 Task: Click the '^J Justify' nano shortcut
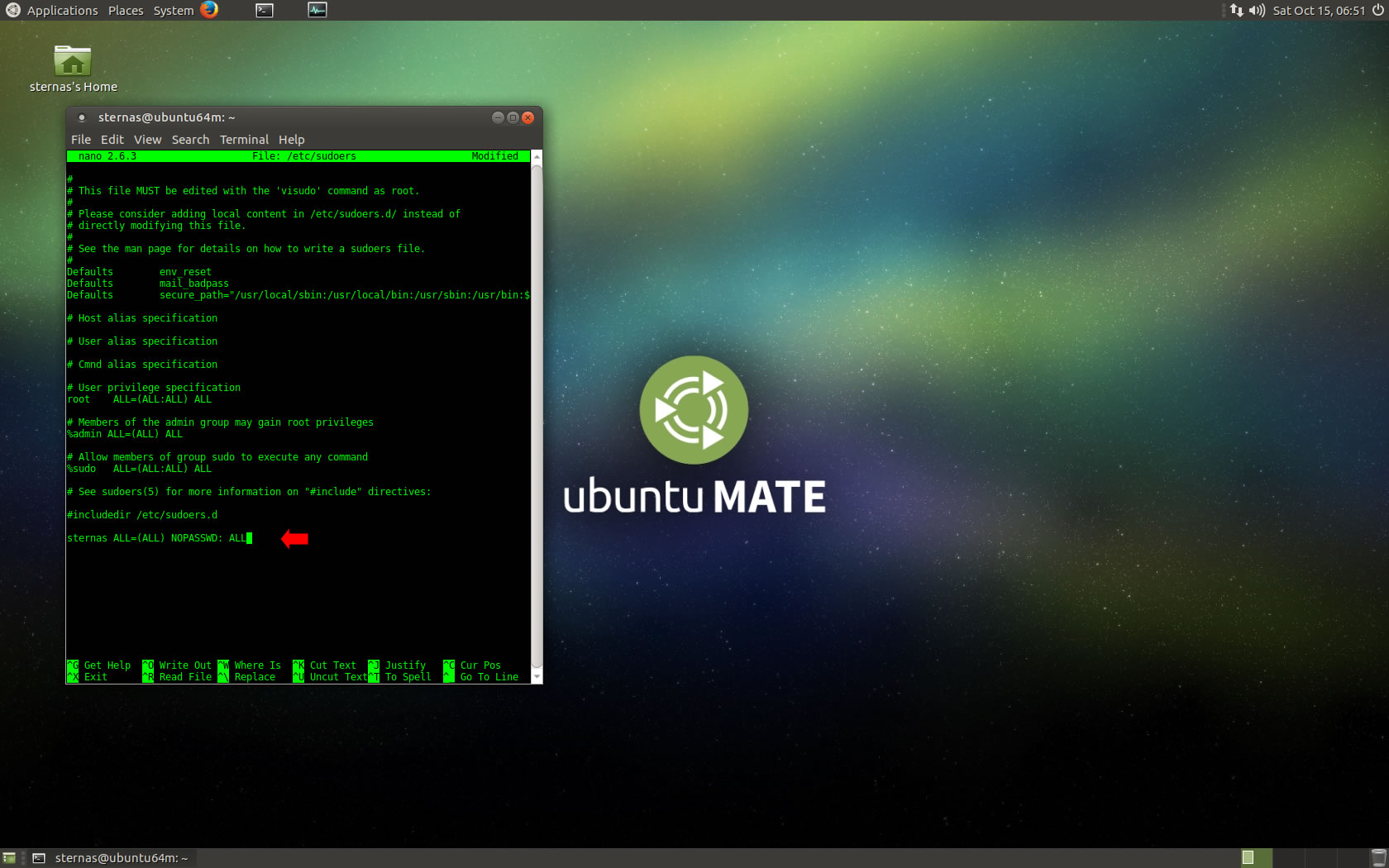397,665
